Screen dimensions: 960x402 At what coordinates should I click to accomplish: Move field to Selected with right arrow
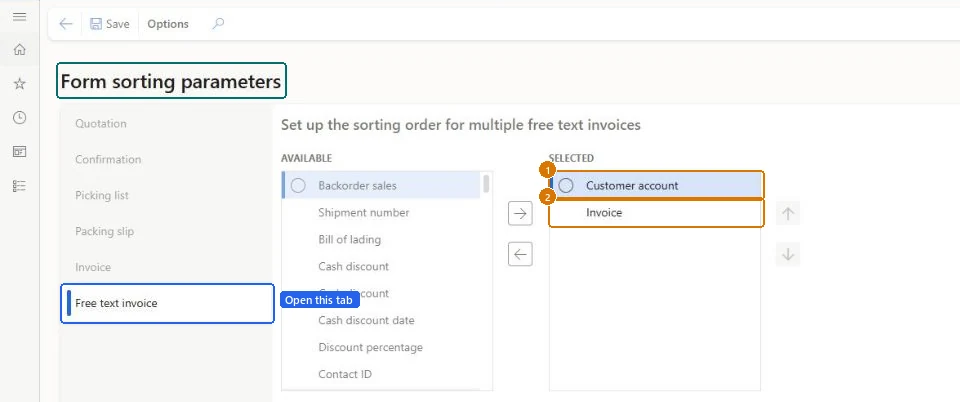pyautogui.click(x=520, y=214)
